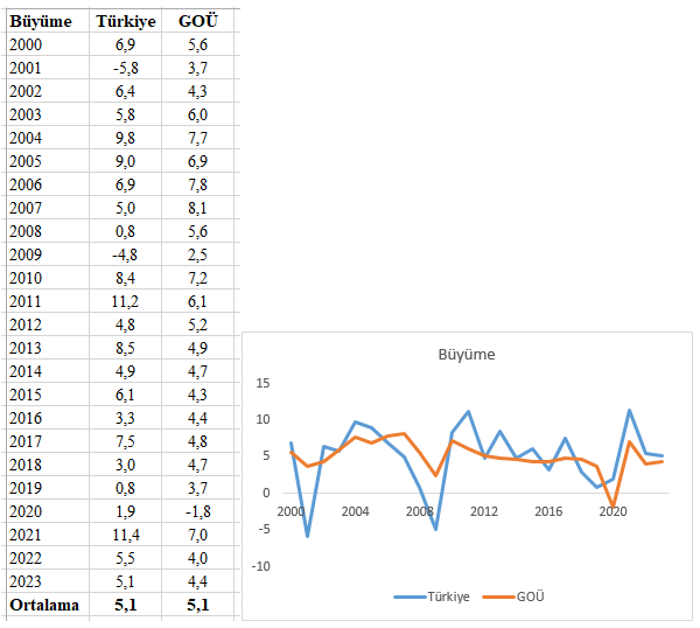The height and width of the screenshot is (628, 700).
Task: Click the "Ortalama" row label cell
Action: (43, 605)
